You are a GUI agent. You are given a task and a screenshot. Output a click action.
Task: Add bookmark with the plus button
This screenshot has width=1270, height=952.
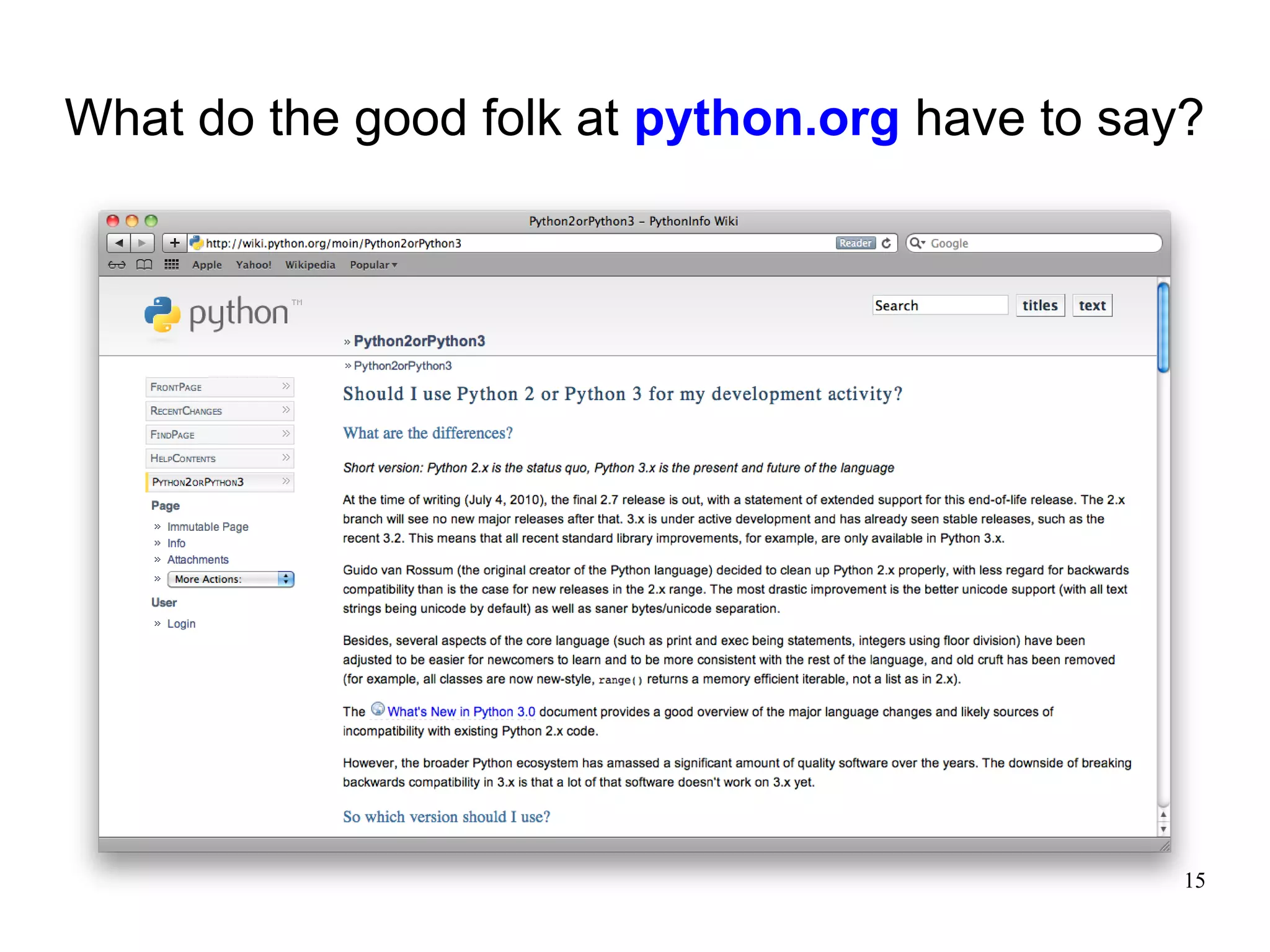click(x=174, y=243)
